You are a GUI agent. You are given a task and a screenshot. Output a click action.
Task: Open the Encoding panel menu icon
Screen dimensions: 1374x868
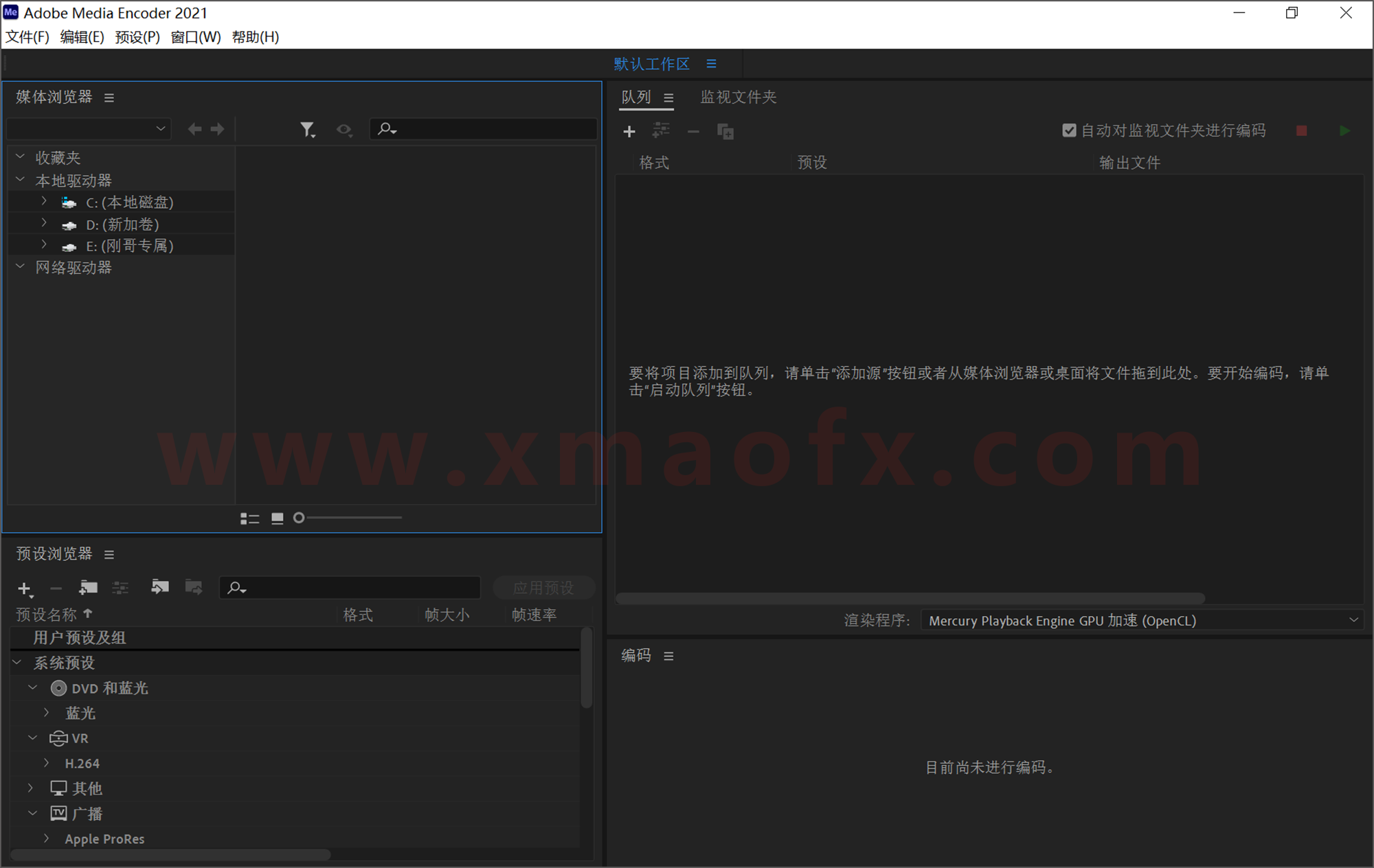[x=668, y=656]
